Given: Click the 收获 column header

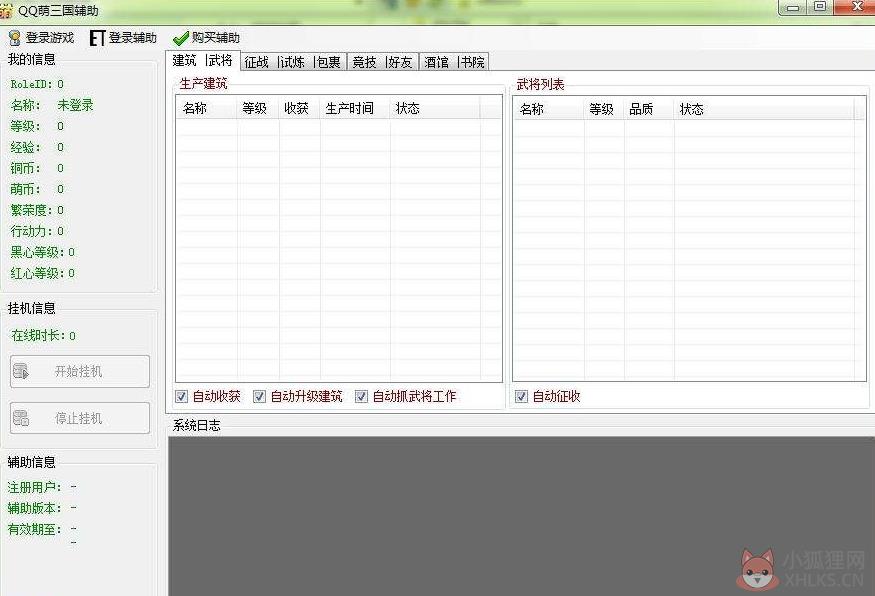Looking at the screenshot, I should click(x=299, y=108).
